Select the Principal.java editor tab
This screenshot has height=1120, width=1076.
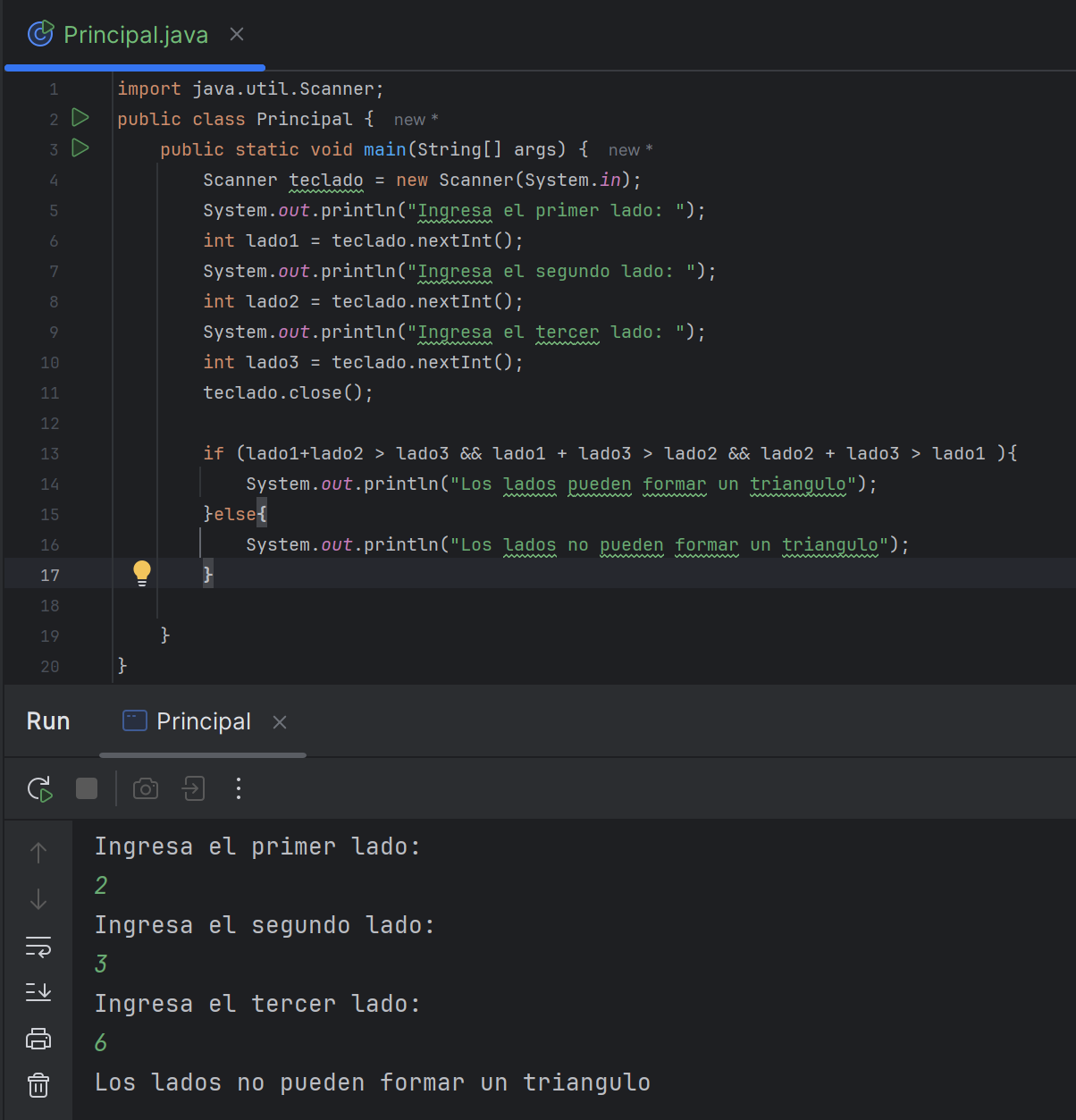point(135,35)
